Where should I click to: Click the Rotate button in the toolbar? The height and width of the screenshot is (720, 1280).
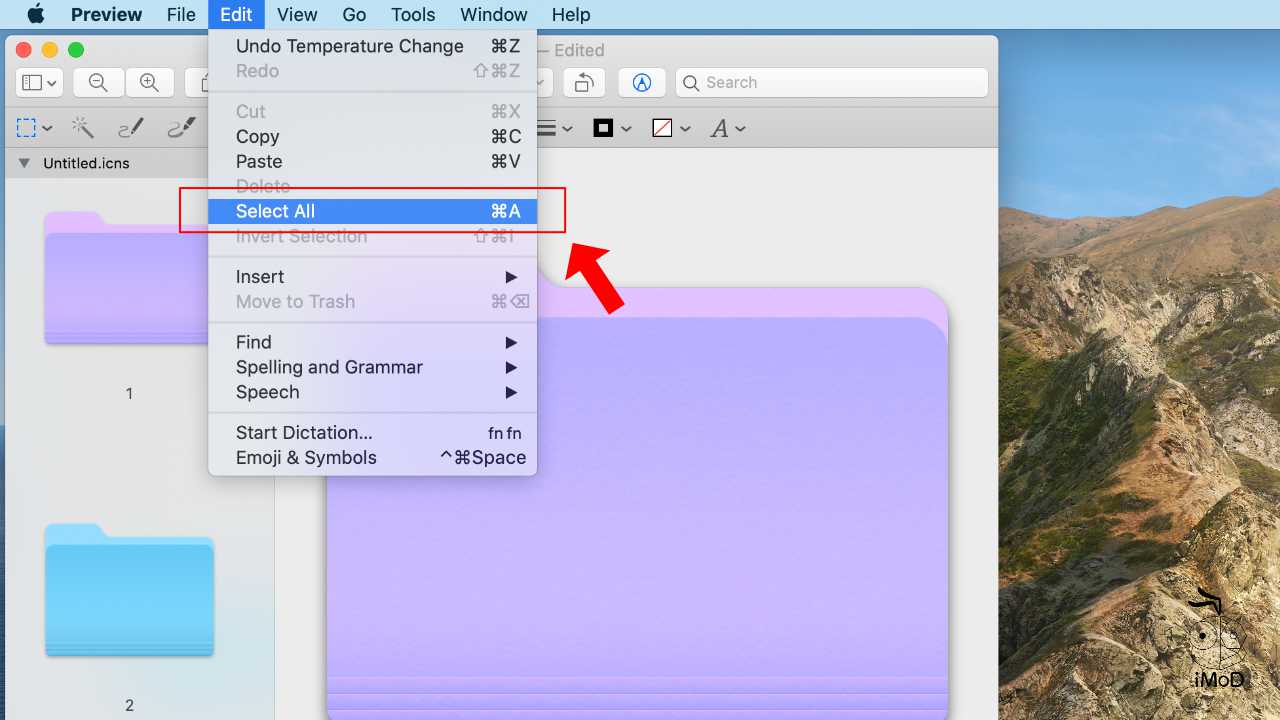click(584, 83)
